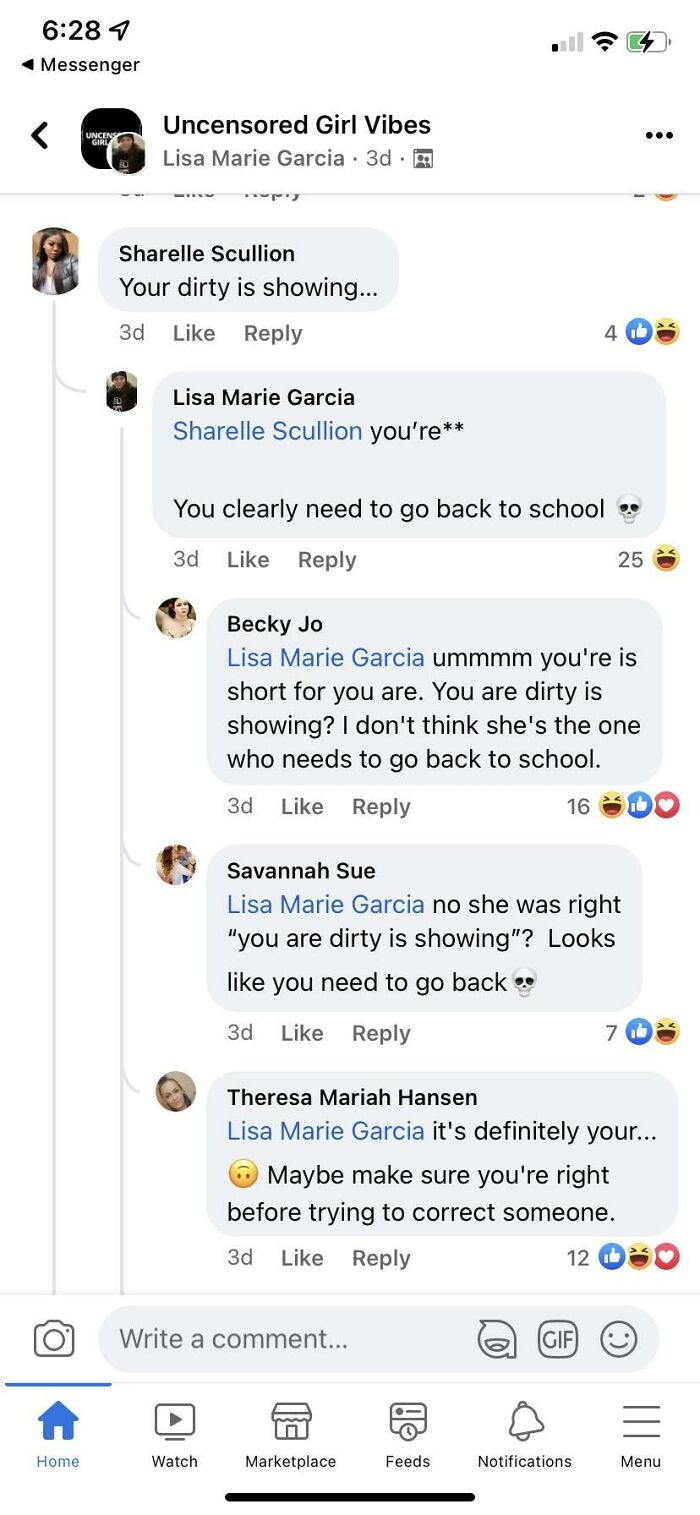Open the sticker picker icon
This screenshot has width=700, height=1515.
point(497,1339)
